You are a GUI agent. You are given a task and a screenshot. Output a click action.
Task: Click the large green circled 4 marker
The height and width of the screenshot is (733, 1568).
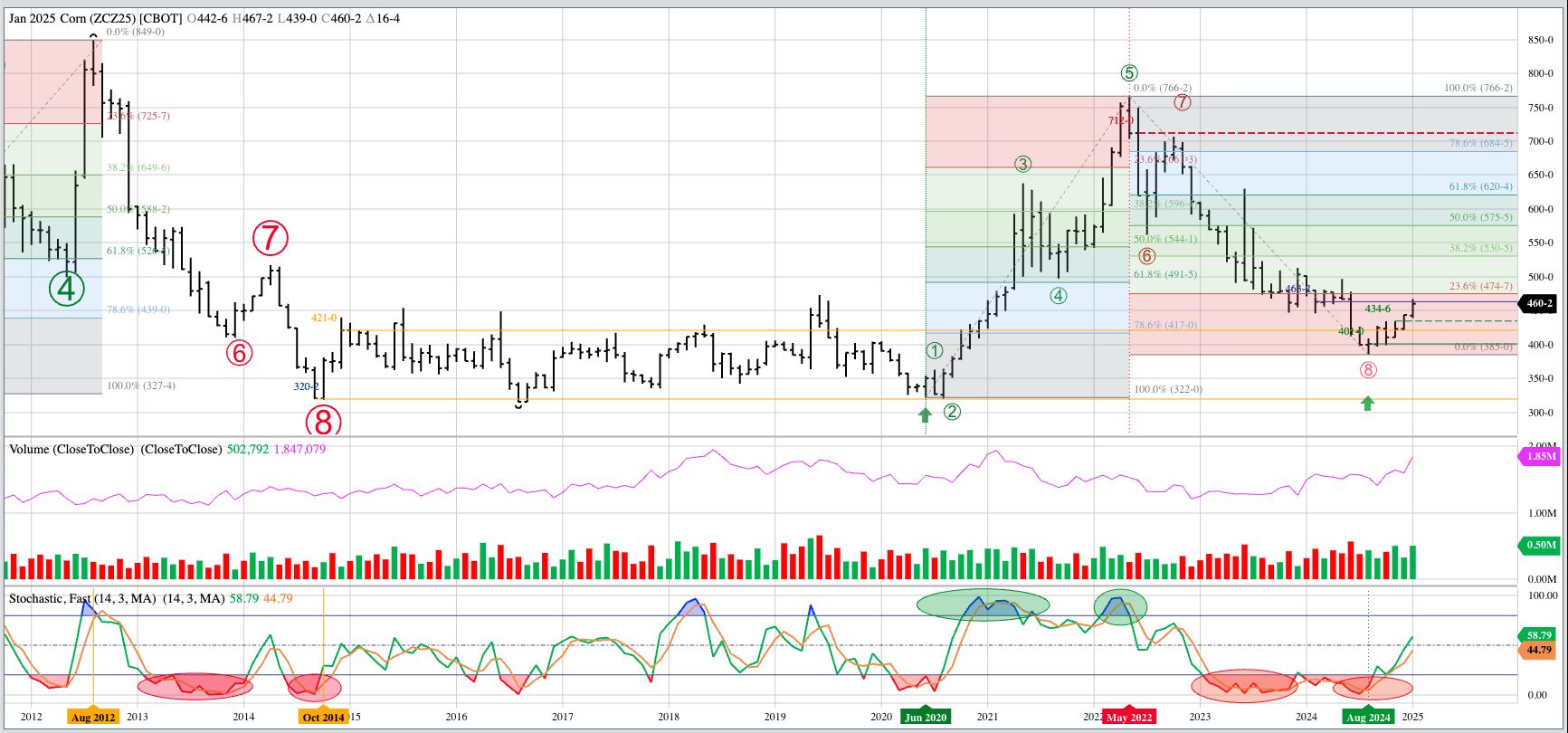[66, 289]
